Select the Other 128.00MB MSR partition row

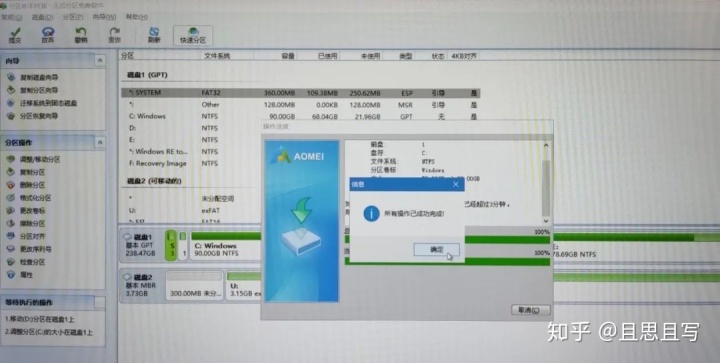click(x=300, y=105)
